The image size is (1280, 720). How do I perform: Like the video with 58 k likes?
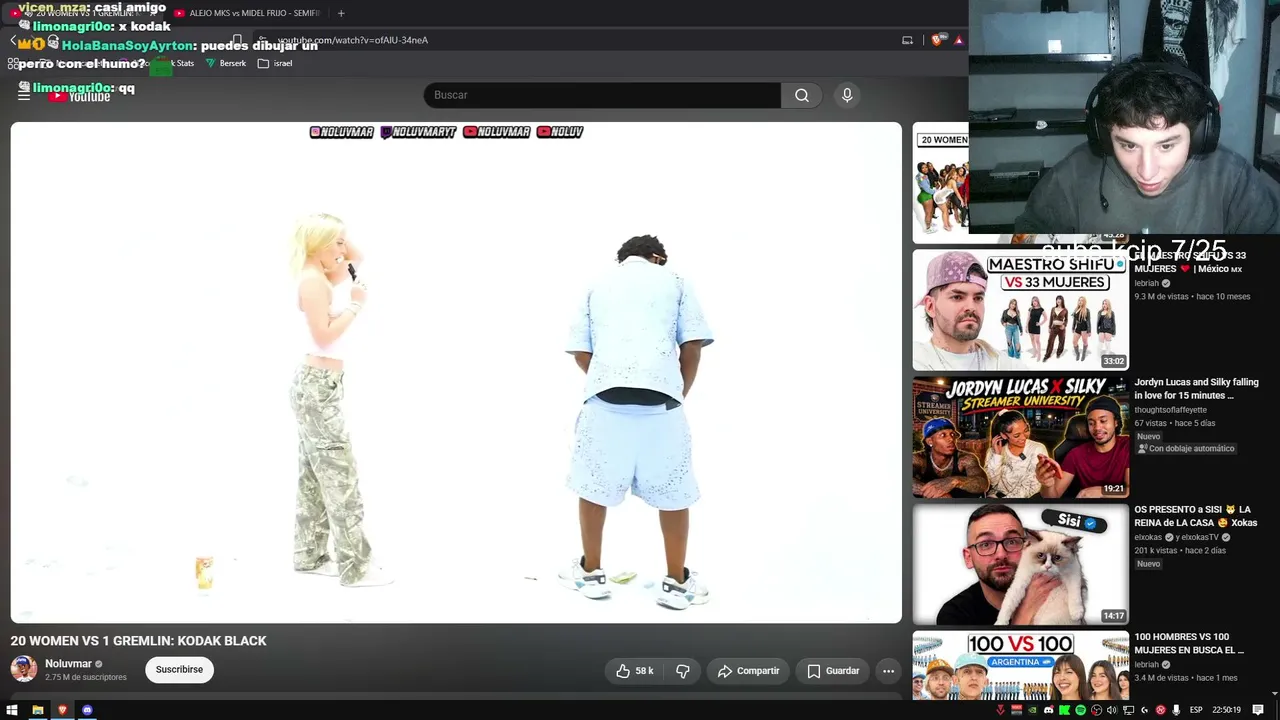point(634,671)
